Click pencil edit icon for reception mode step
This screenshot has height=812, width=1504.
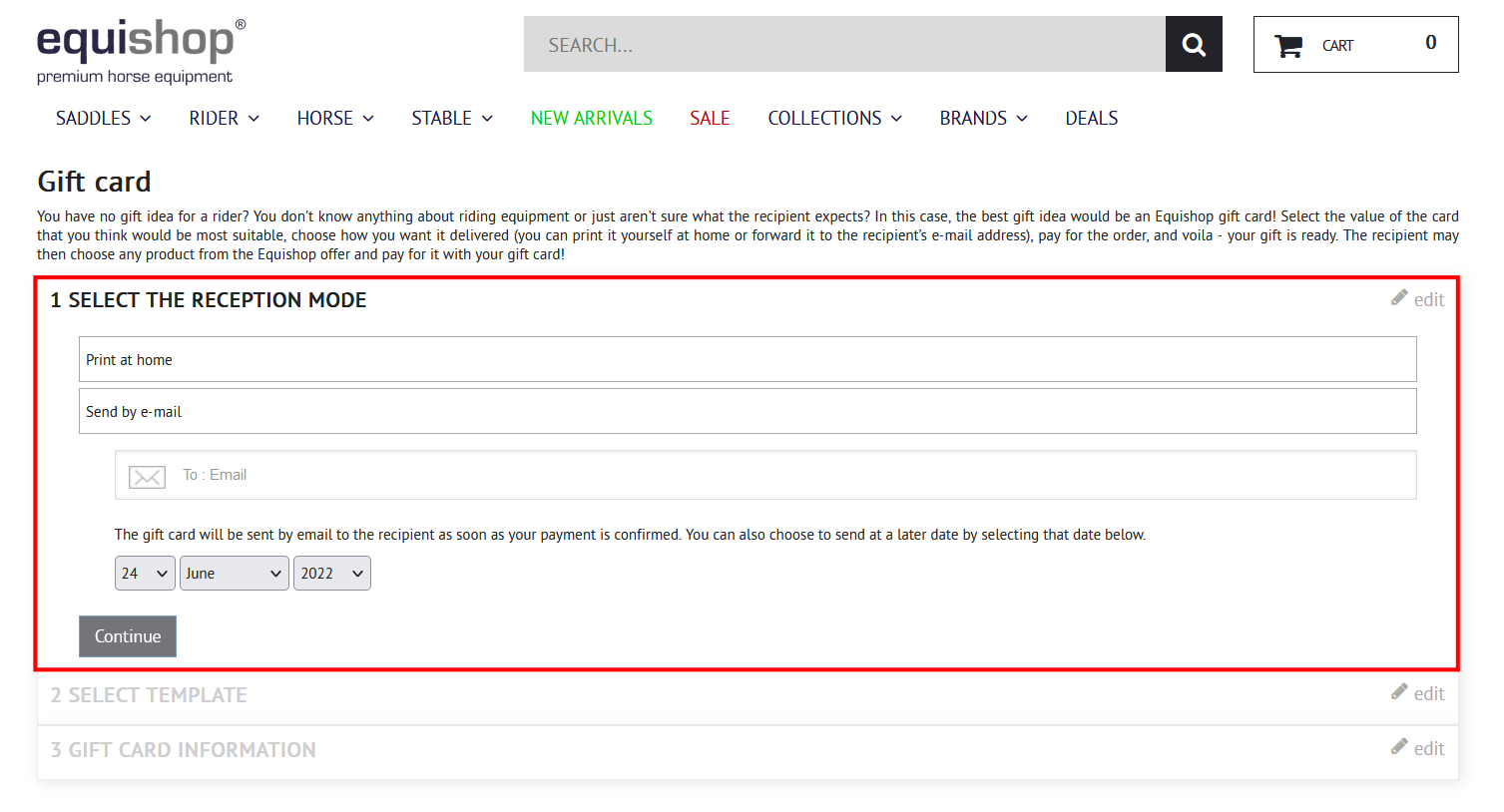click(1399, 298)
